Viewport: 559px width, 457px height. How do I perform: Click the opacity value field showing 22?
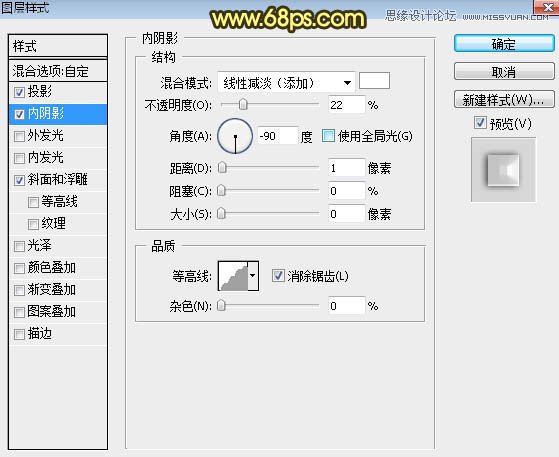347,105
